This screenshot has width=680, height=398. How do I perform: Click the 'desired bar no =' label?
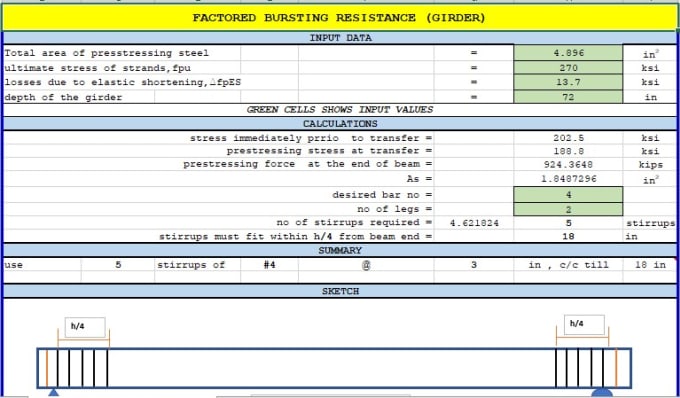pyautogui.click(x=382, y=195)
